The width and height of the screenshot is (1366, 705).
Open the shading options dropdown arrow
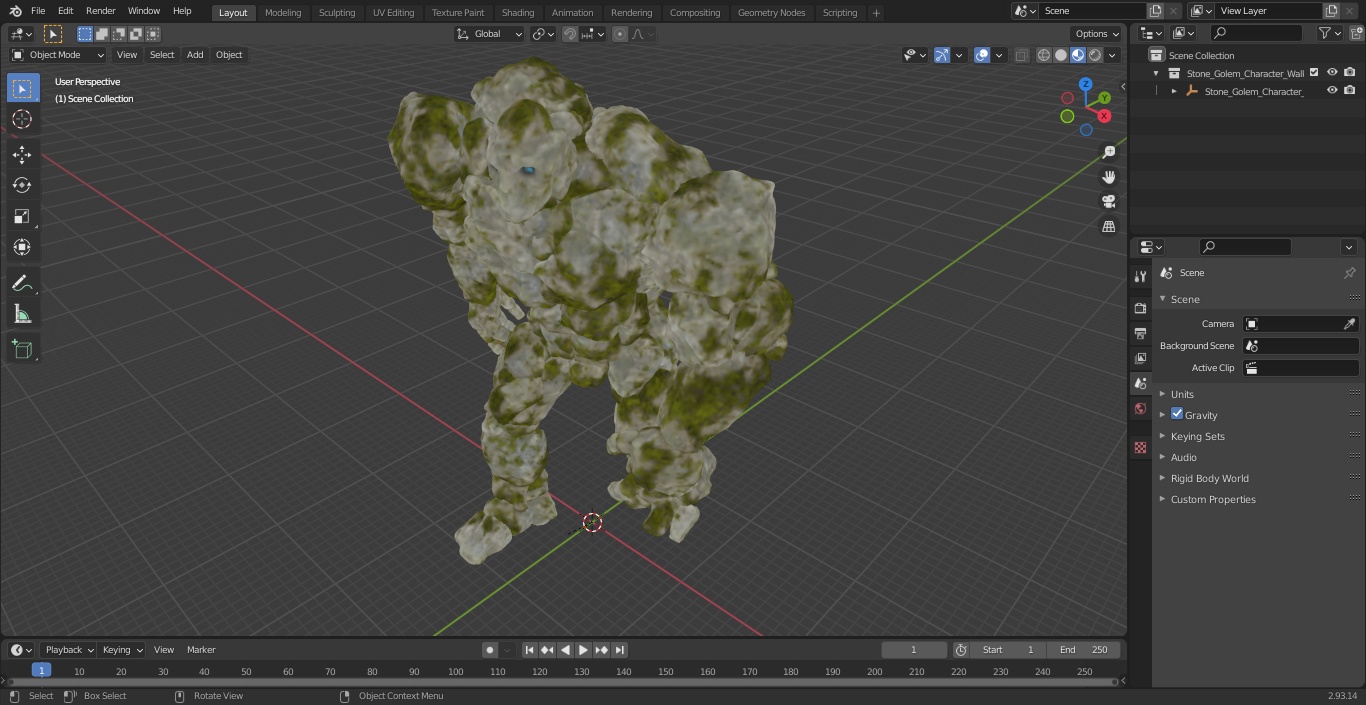point(1112,55)
